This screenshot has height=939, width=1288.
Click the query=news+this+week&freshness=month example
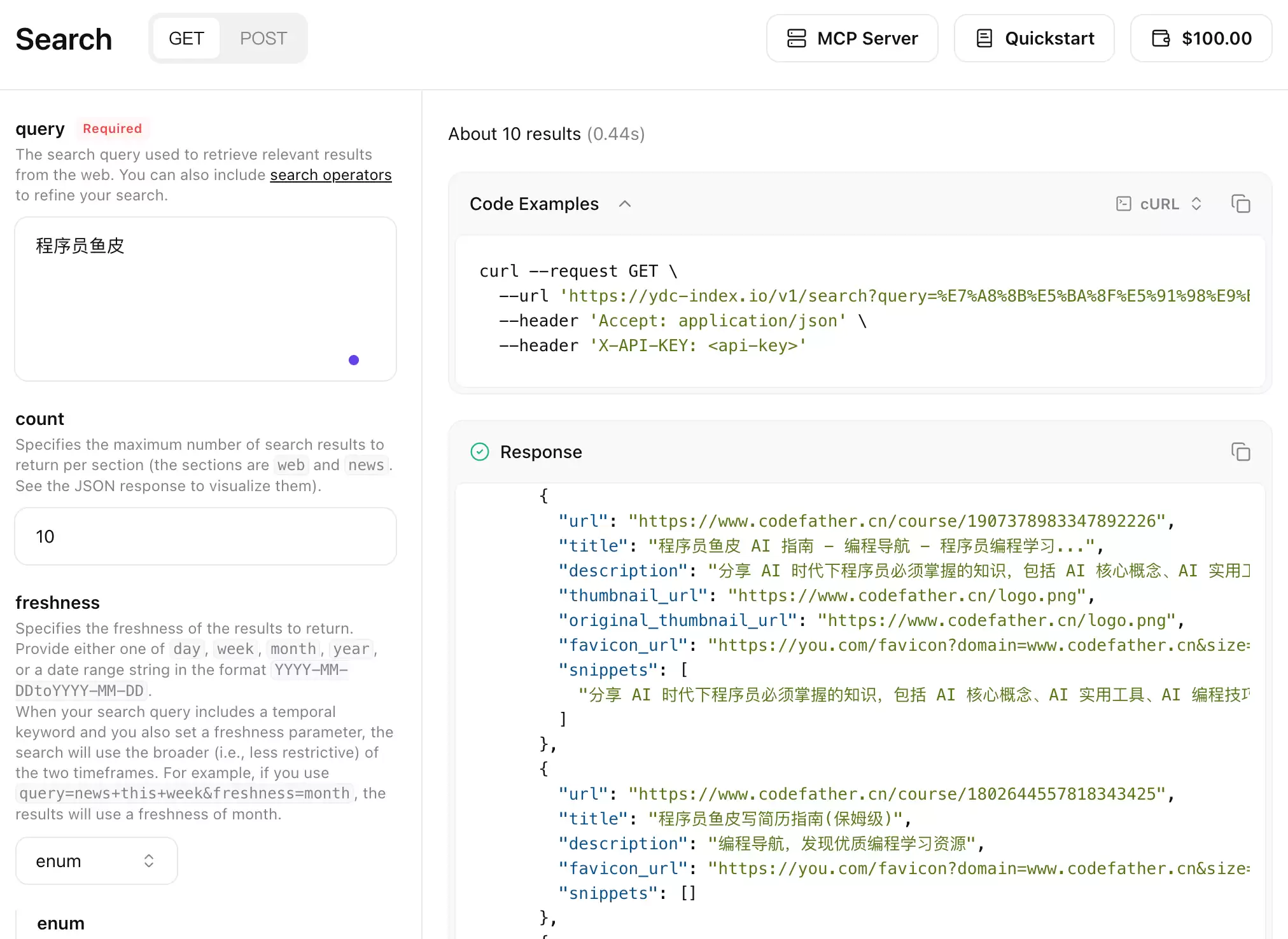click(185, 793)
